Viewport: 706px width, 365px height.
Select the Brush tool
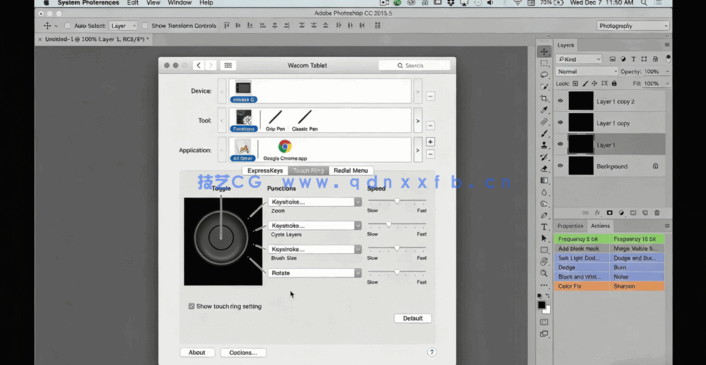point(544,133)
